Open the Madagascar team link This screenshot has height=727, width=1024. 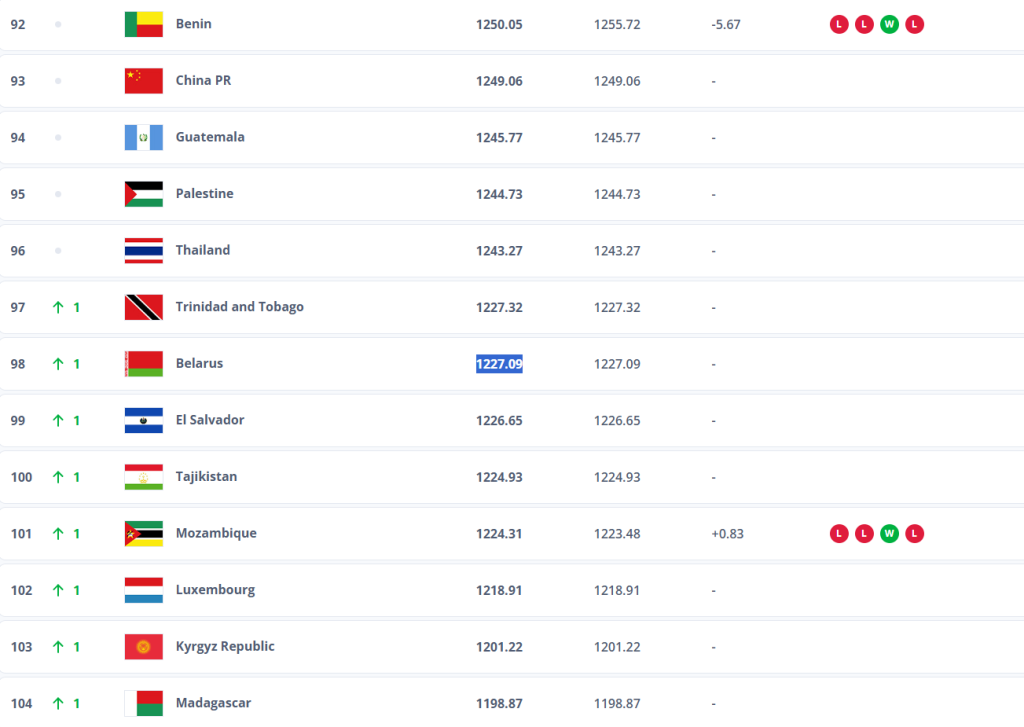[x=213, y=703]
